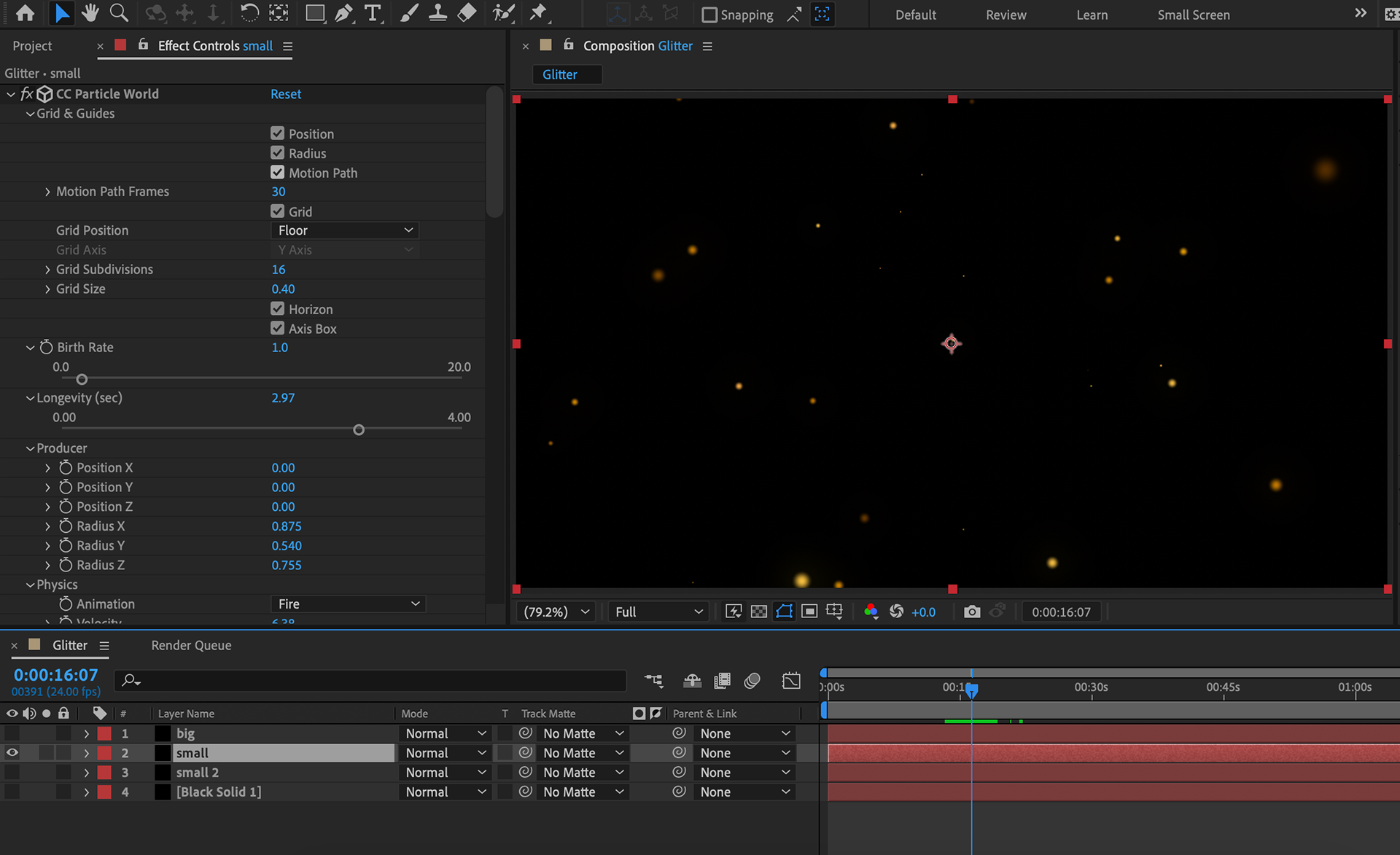Disable the Horizon checkbox
1400x855 pixels.
[x=277, y=309]
